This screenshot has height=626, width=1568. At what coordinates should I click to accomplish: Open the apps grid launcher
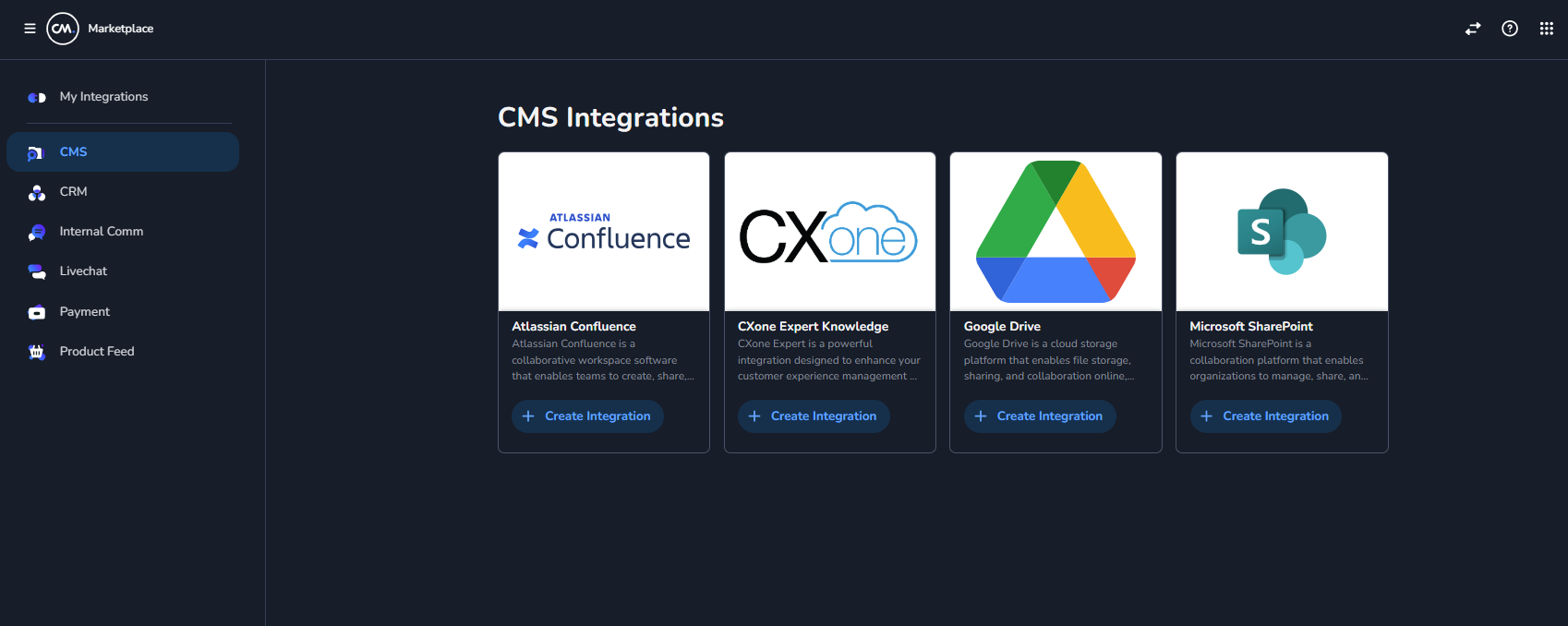coord(1547,29)
